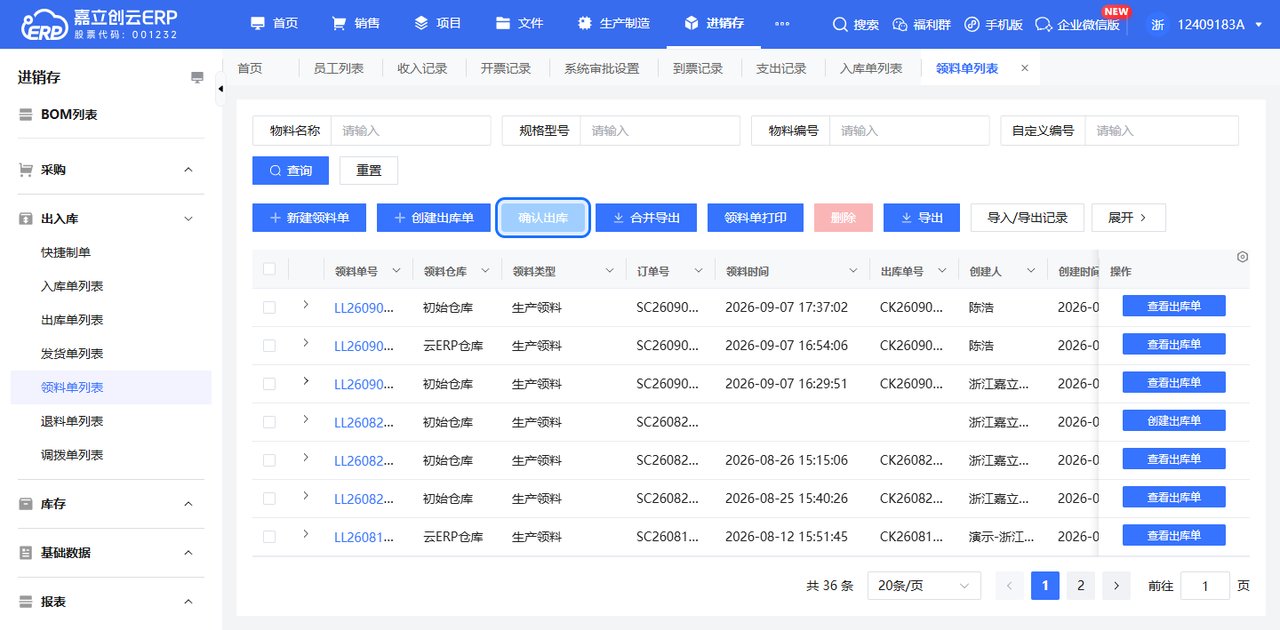Expand more filters with 展开 button
Image resolution: width=1280 pixels, height=630 pixels.
[x=1129, y=218]
